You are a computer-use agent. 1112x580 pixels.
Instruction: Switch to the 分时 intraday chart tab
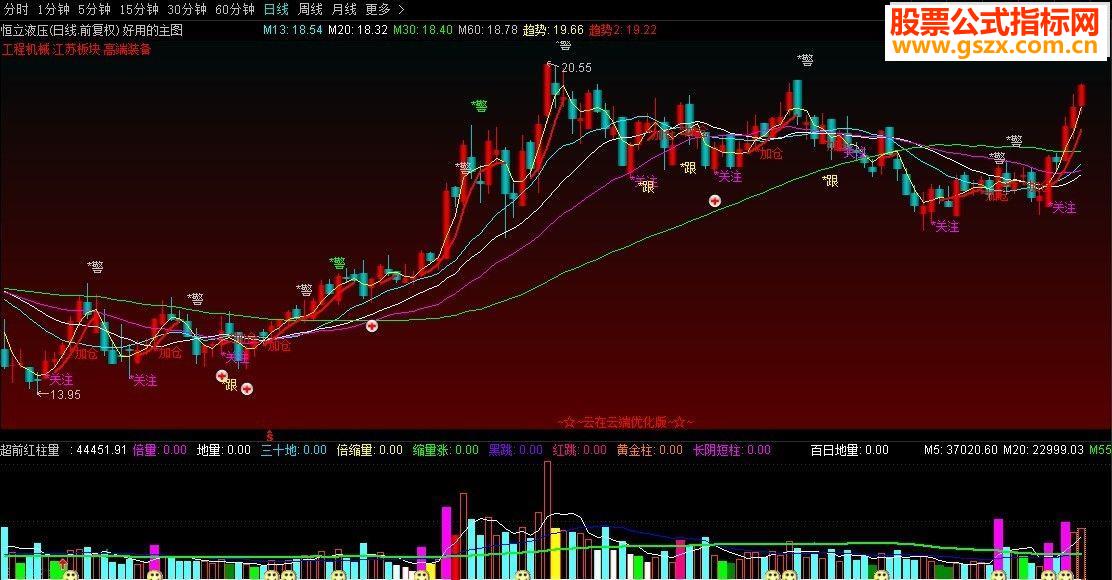(x=16, y=9)
